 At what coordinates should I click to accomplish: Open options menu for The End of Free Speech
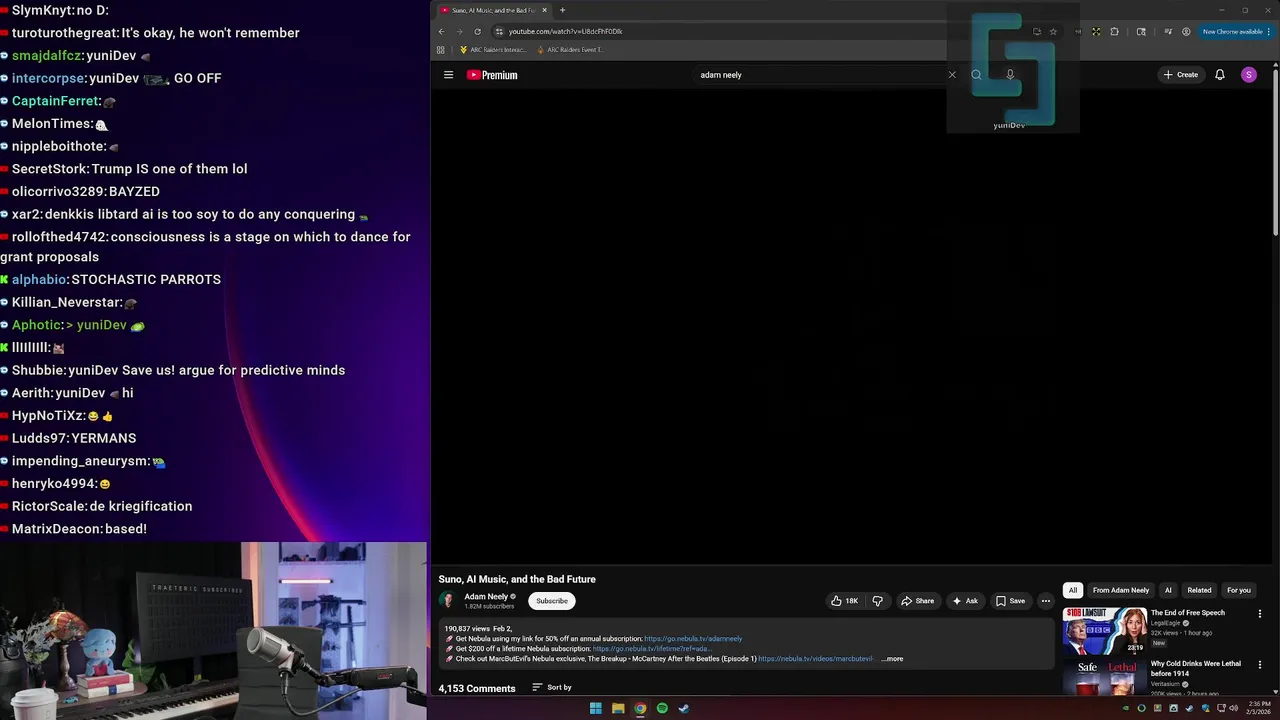click(1260, 614)
